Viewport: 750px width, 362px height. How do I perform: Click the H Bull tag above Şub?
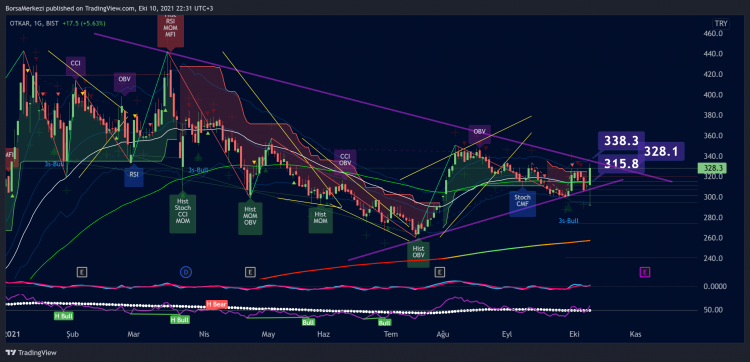click(x=63, y=316)
